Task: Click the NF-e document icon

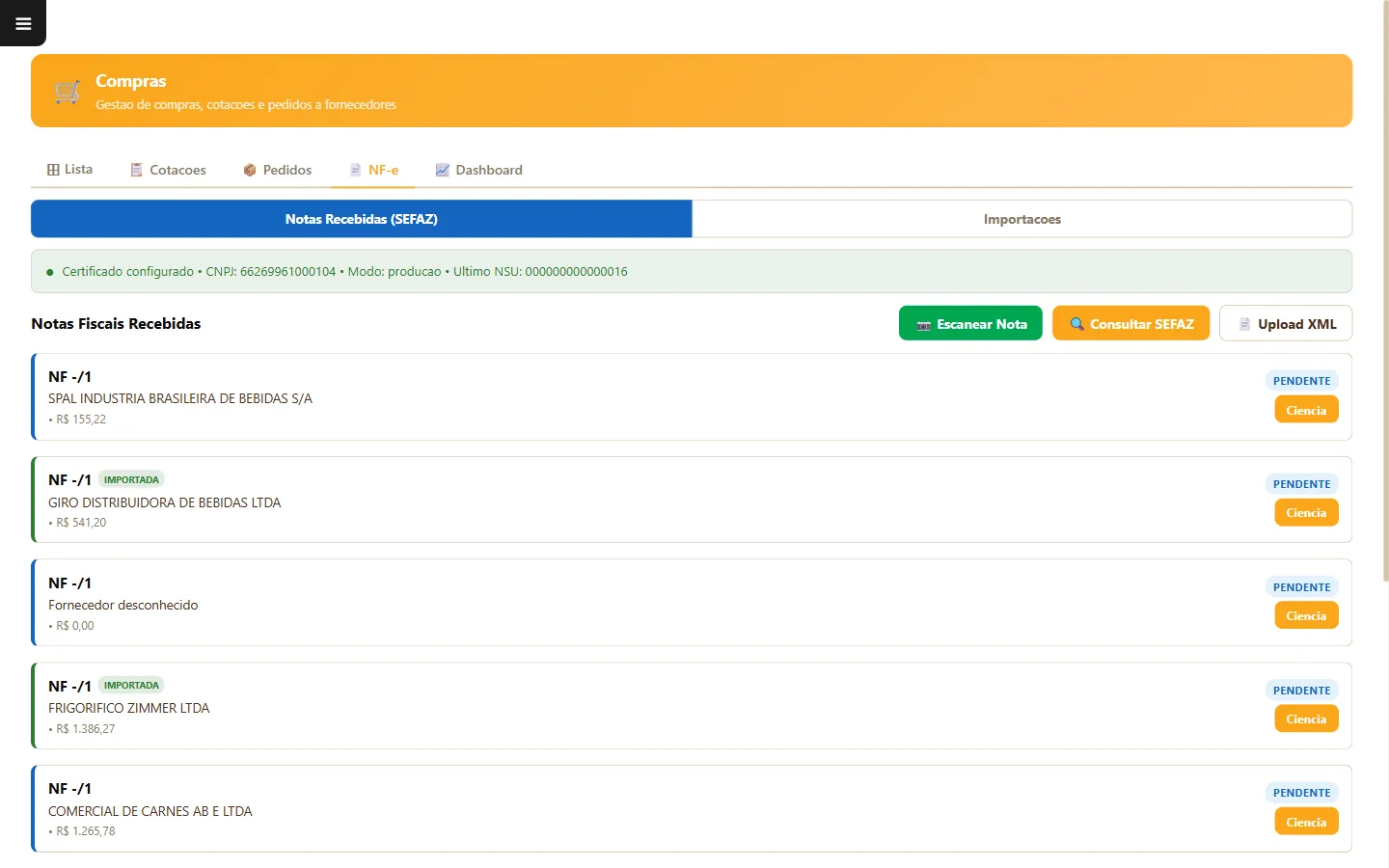Action: pyautogui.click(x=355, y=170)
